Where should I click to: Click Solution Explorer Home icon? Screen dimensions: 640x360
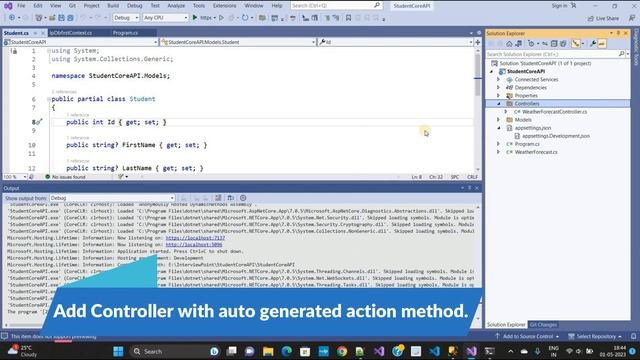coord(509,44)
